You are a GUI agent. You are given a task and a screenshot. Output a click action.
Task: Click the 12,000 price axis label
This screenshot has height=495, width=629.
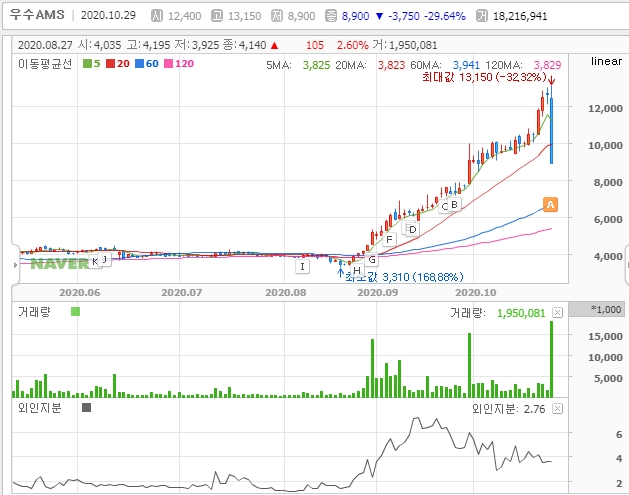605,108
